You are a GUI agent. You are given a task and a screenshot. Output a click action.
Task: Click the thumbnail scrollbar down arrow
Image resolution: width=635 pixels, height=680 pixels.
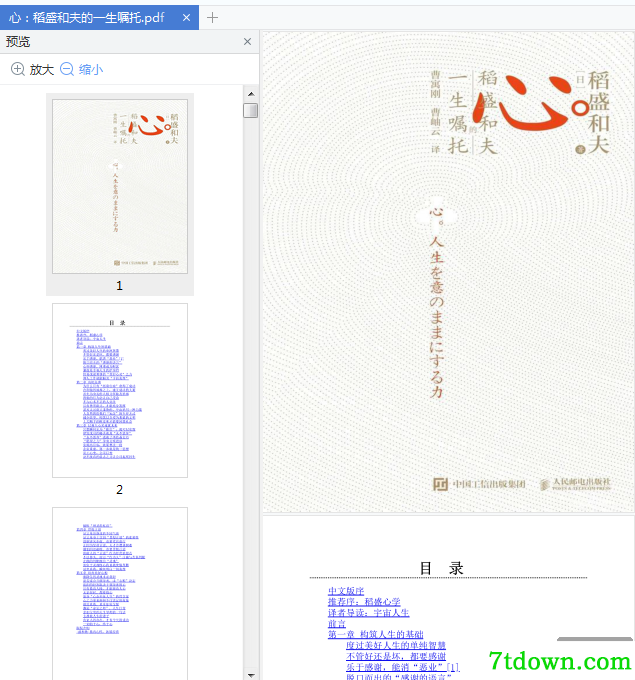(x=251, y=675)
